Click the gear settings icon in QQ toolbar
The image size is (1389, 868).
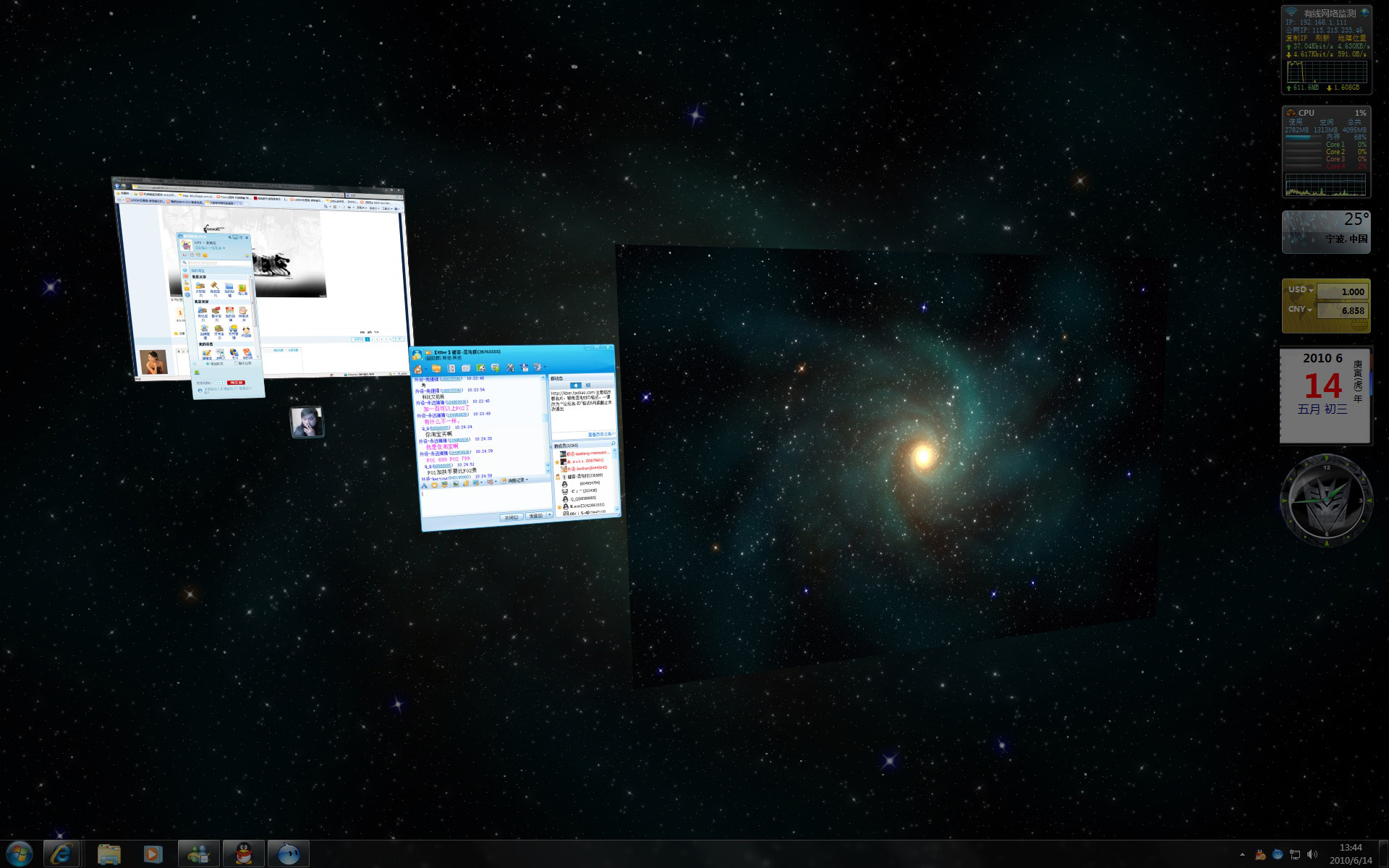pos(538,367)
